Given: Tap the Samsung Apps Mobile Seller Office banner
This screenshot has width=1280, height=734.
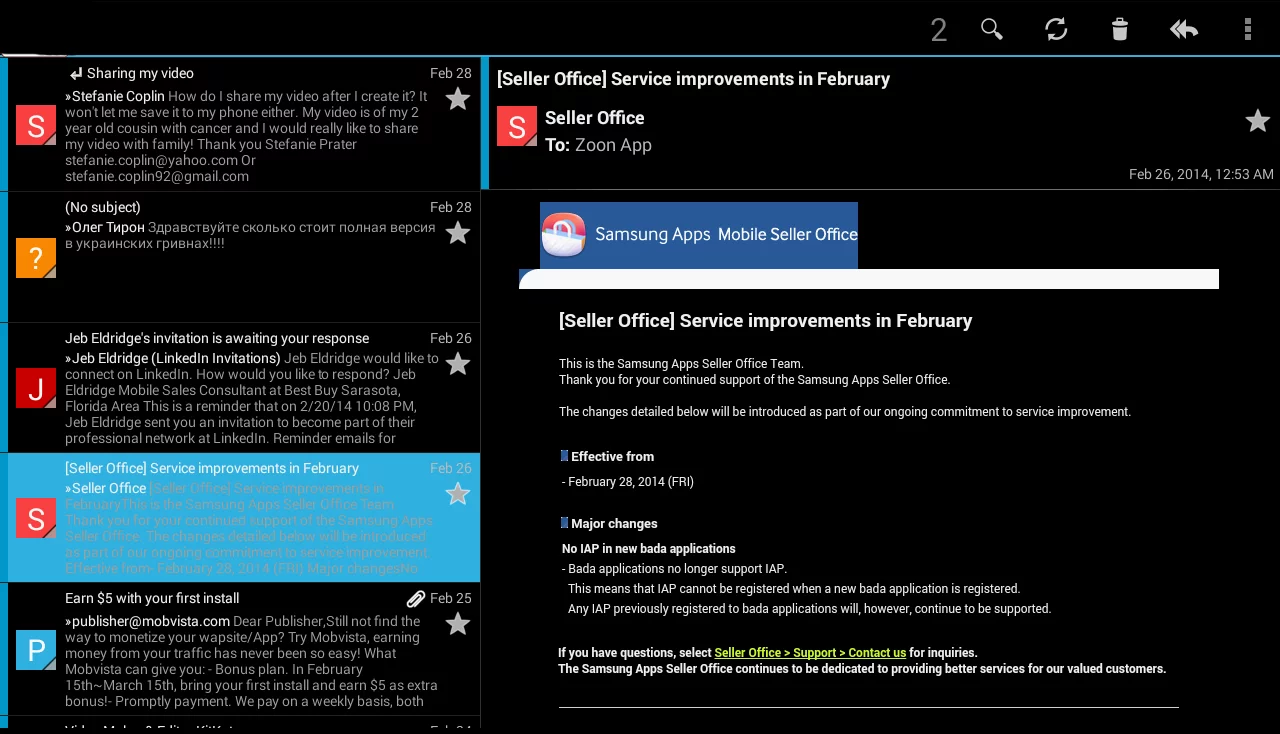Looking at the screenshot, I should [699, 235].
